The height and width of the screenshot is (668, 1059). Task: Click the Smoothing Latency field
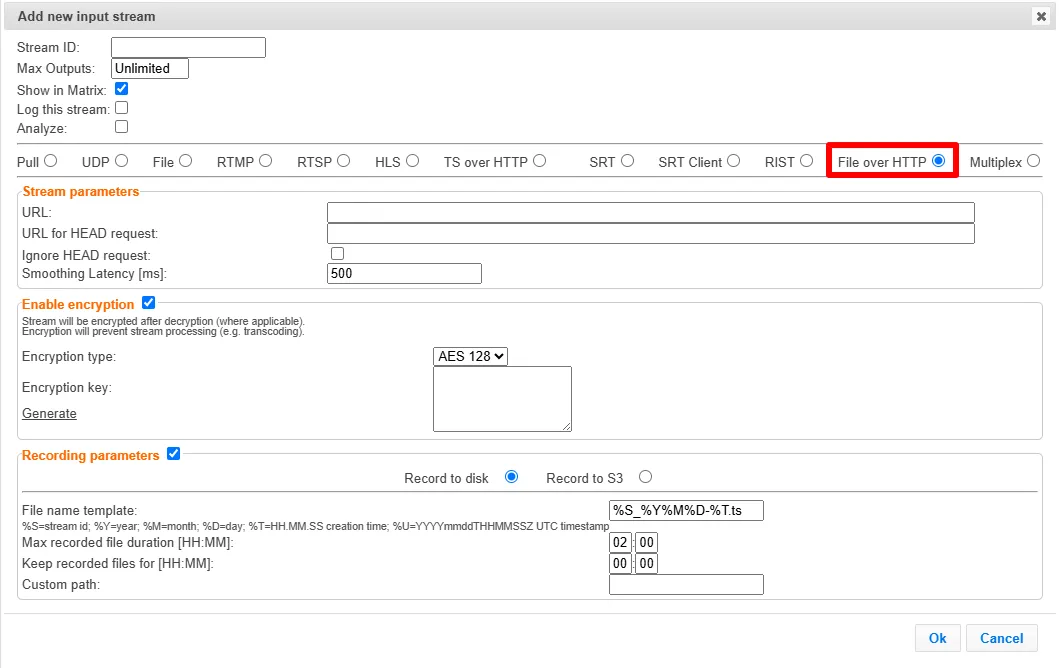coord(404,274)
